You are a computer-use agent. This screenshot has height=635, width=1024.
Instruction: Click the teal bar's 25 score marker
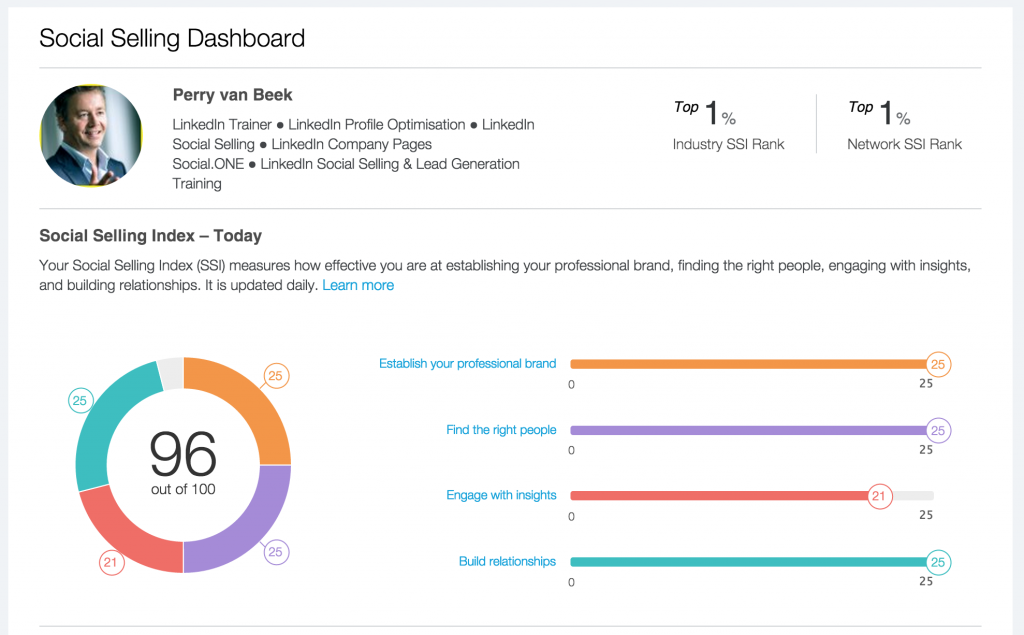click(x=938, y=562)
